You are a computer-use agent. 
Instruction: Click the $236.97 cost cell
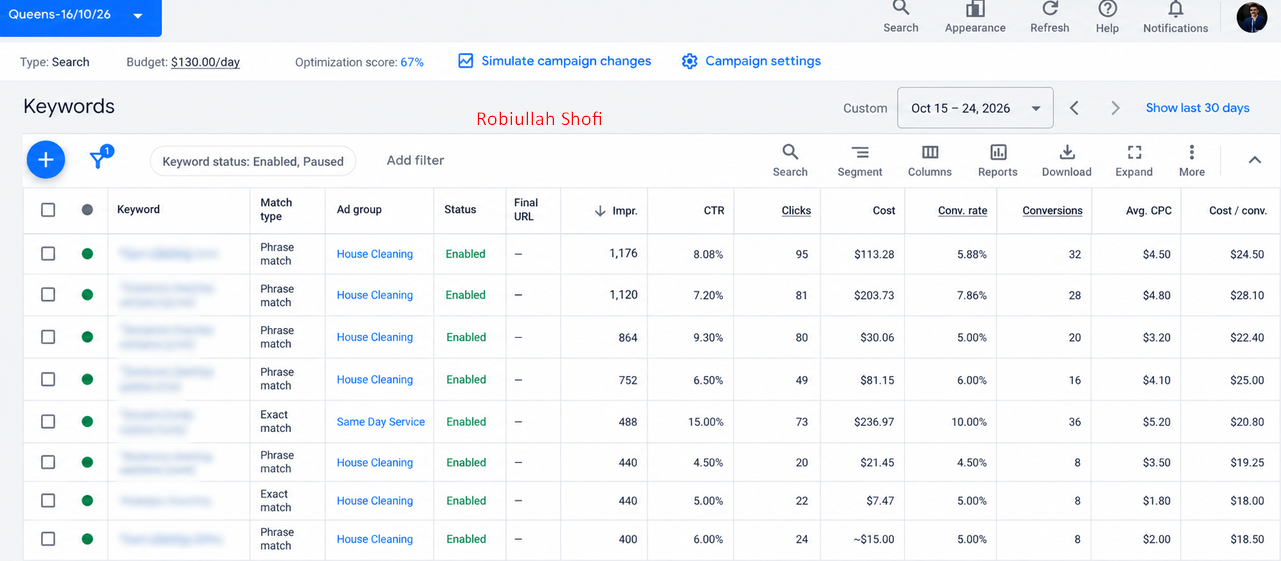click(x=874, y=421)
